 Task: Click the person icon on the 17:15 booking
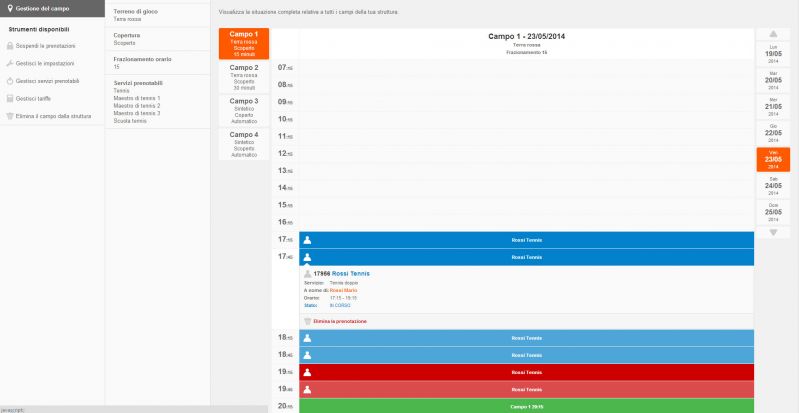(x=307, y=240)
